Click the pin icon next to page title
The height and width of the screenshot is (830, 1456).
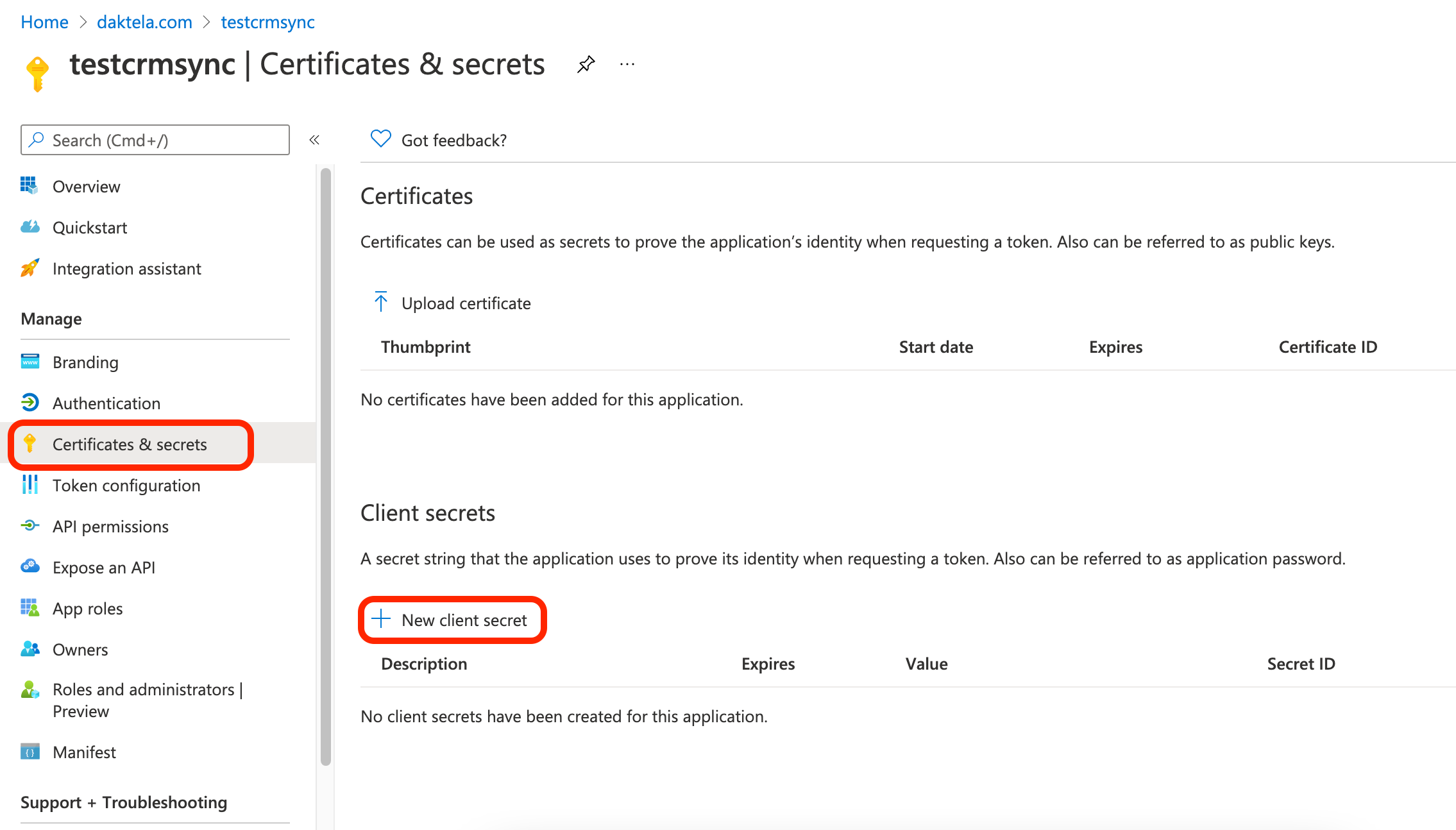[x=586, y=64]
